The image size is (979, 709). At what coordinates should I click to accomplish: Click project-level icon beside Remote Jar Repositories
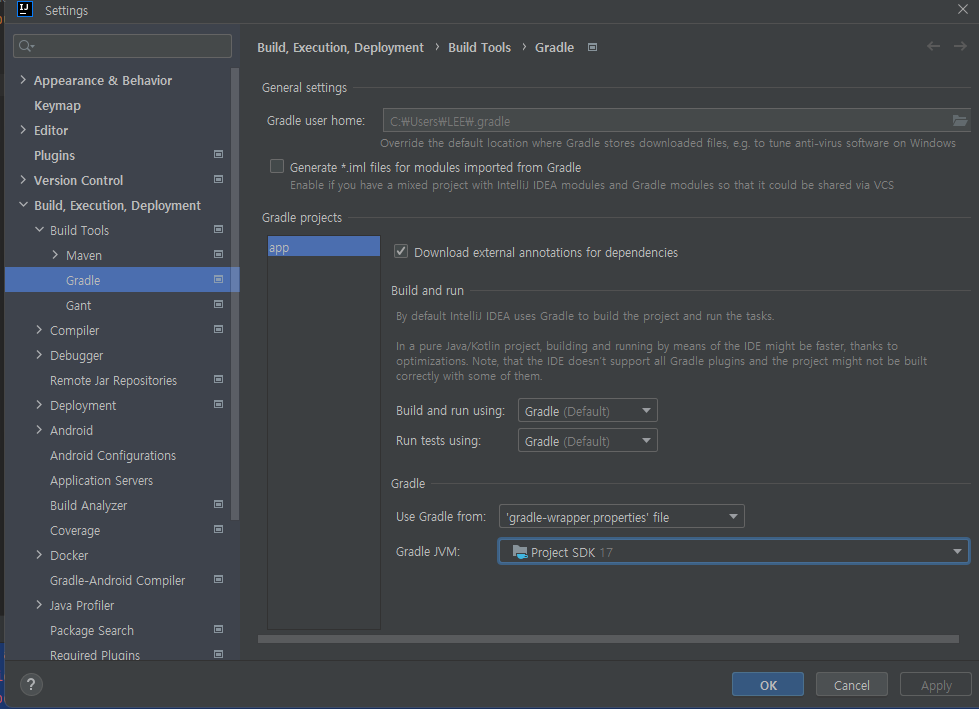click(219, 379)
